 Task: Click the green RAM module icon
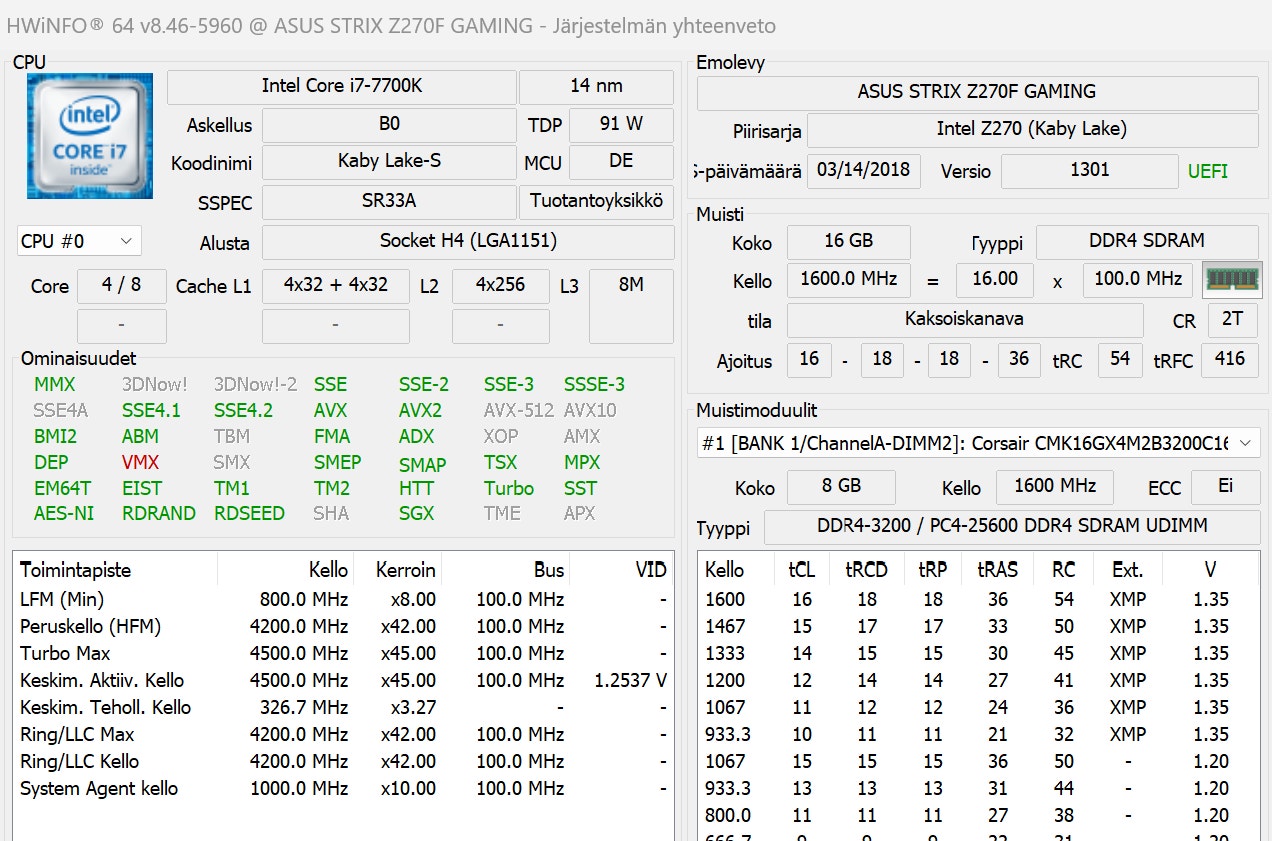click(1231, 280)
